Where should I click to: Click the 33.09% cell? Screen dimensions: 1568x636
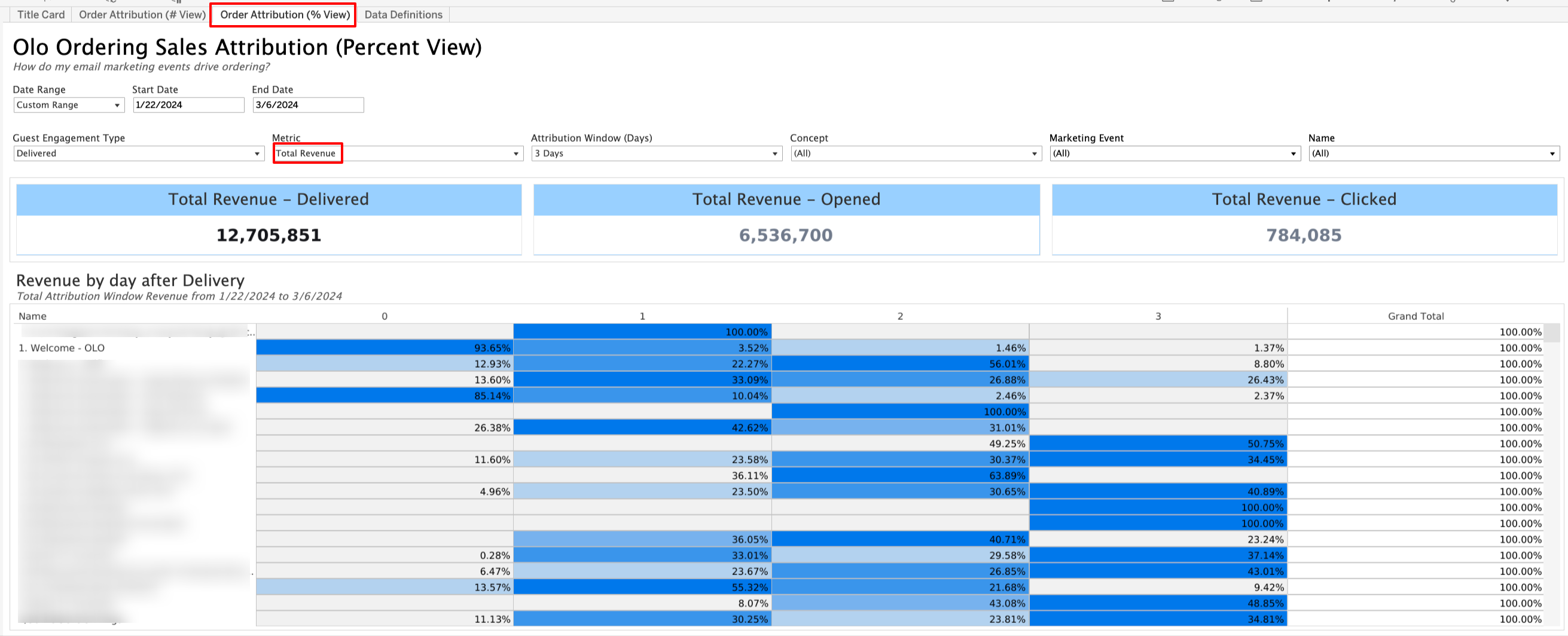pos(643,380)
